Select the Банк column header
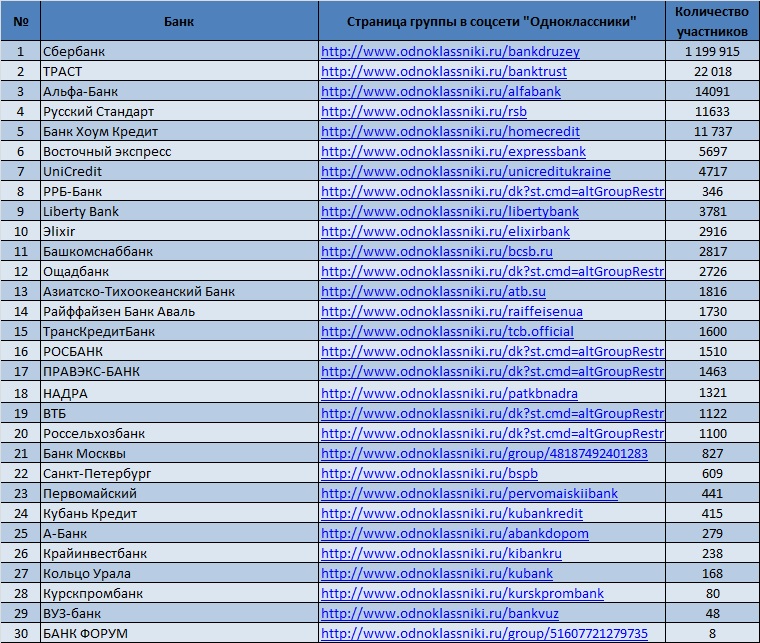Viewport: 760px width, 643px height. tap(179, 21)
